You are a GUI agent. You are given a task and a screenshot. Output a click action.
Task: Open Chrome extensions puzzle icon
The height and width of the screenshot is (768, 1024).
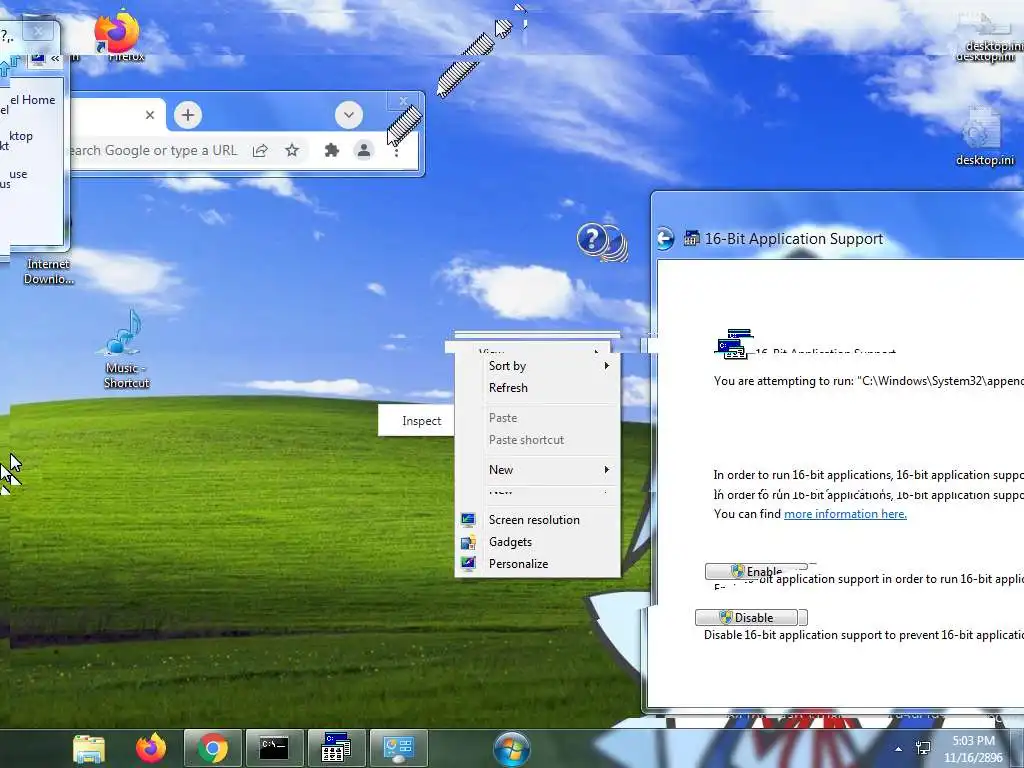pyautogui.click(x=332, y=151)
